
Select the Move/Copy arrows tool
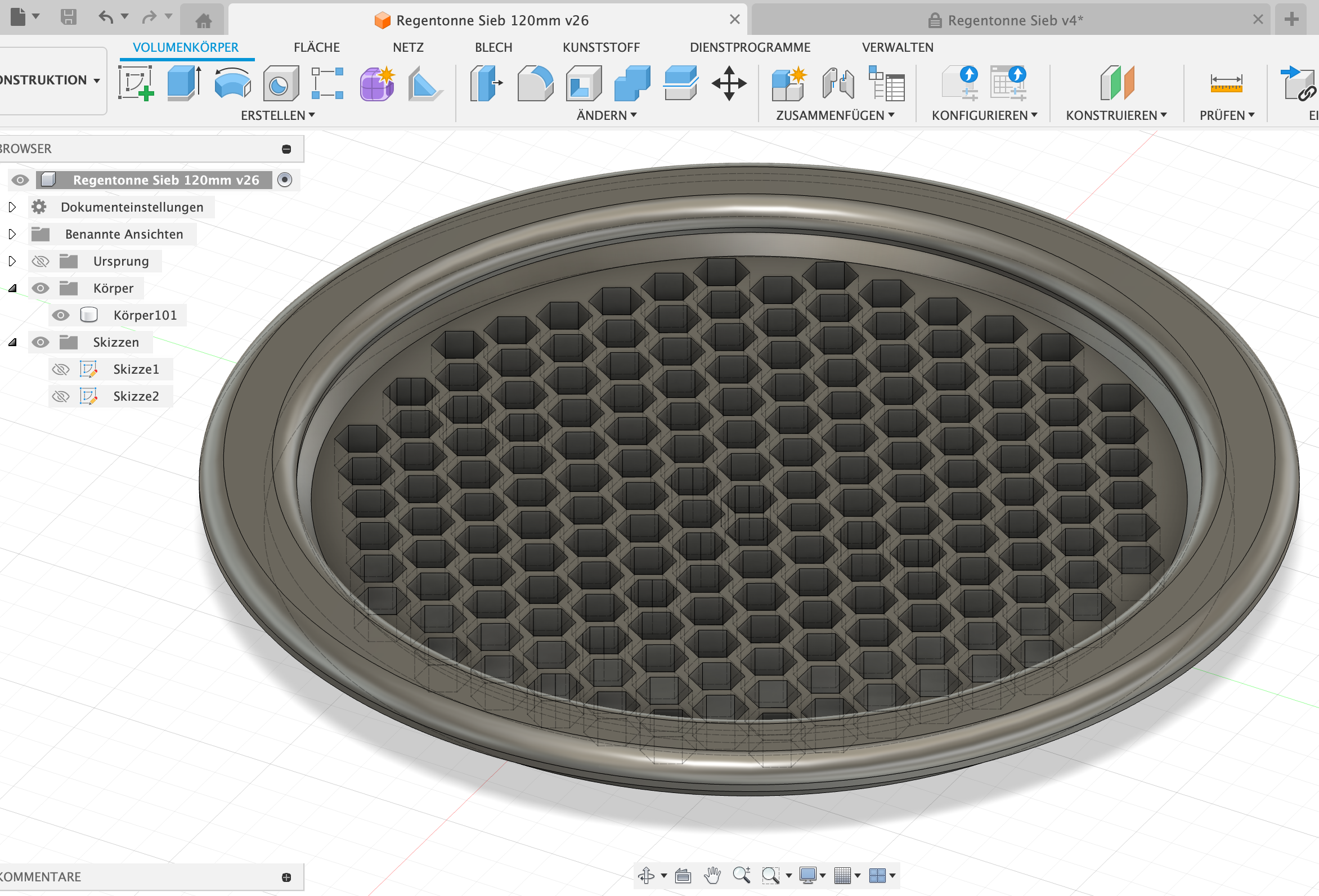729,83
